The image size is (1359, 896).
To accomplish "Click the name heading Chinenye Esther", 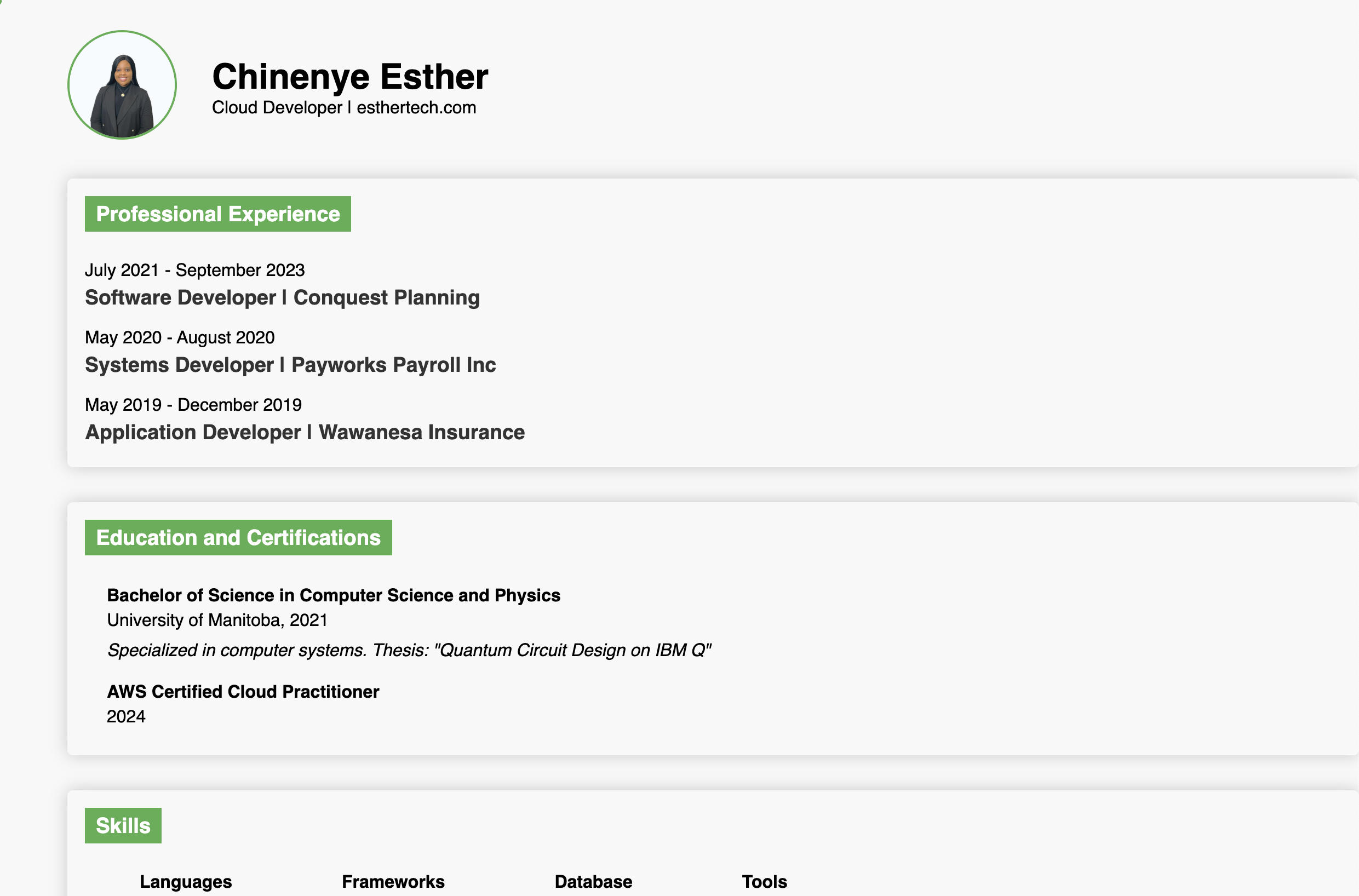I will tap(350, 77).
